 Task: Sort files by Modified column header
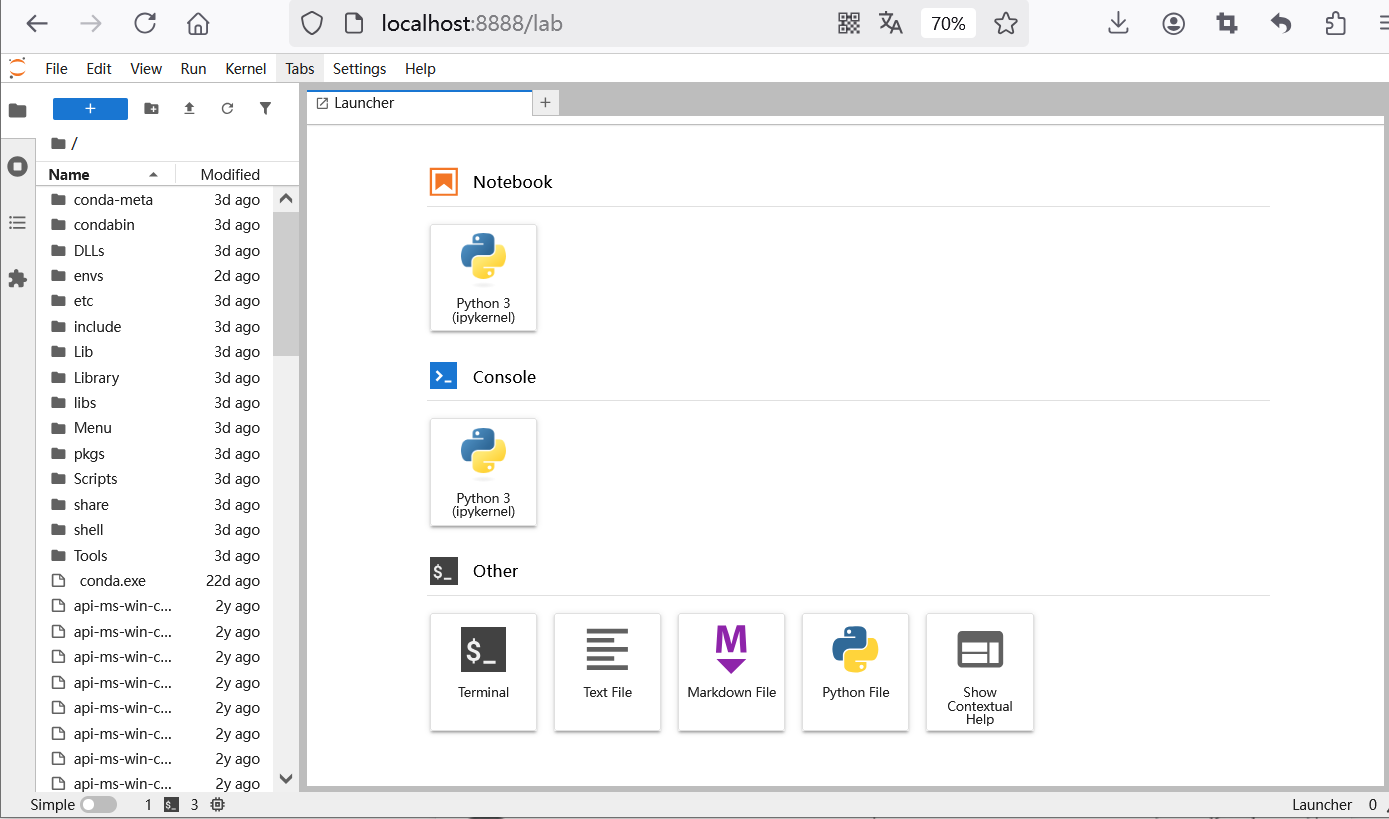pos(230,174)
